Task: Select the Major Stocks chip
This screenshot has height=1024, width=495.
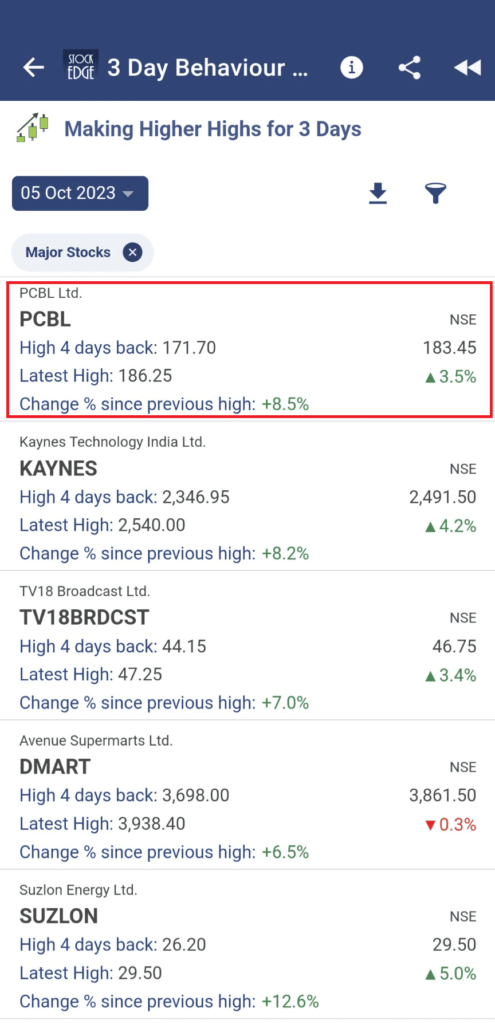Action: 68,253
